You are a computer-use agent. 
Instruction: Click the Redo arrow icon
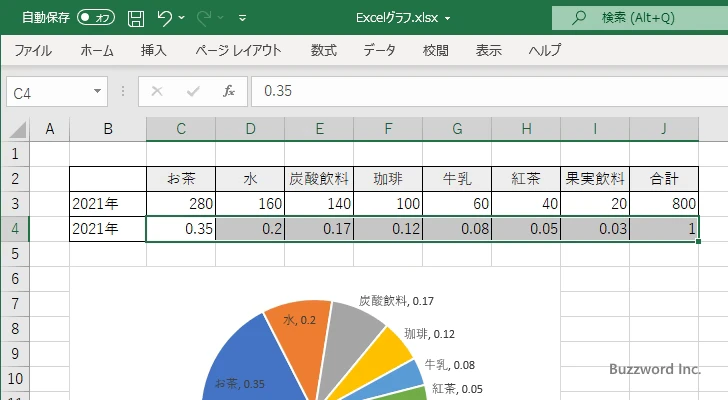point(204,18)
